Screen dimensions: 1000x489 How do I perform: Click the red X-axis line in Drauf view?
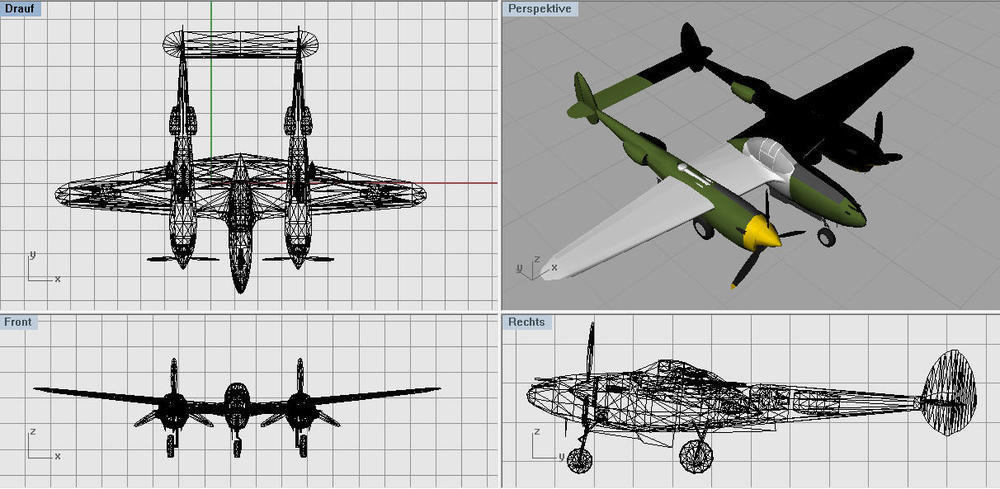tap(420, 183)
